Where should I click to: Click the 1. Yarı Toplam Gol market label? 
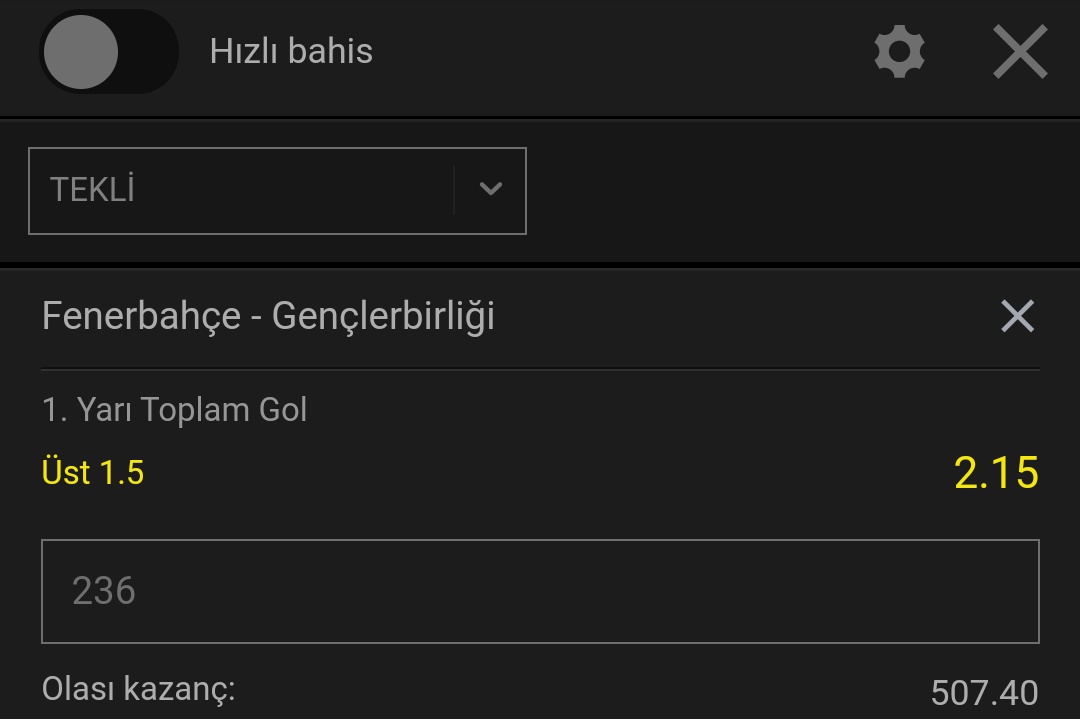(174, 410)
